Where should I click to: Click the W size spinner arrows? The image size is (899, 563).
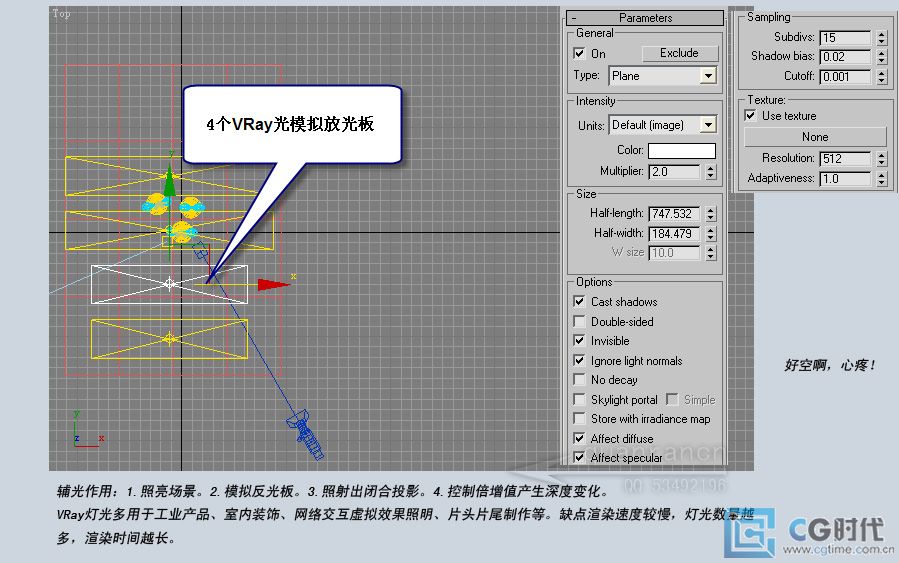(x=711, y=253)
